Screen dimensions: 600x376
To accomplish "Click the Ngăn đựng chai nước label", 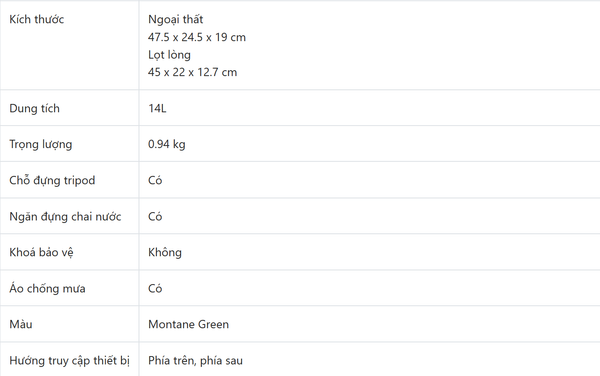I will point(65,216).
